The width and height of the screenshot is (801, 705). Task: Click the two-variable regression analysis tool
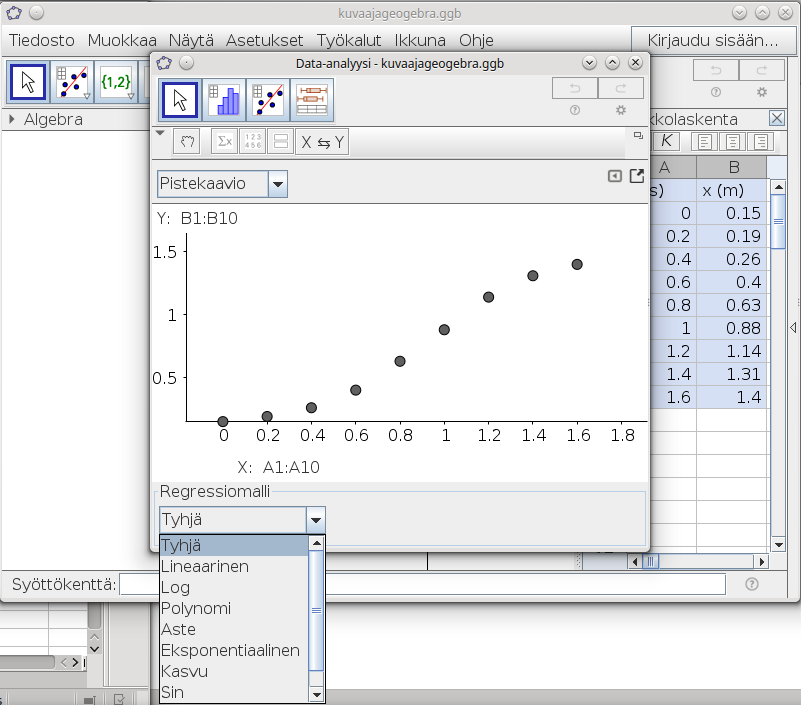pos(268,99)
